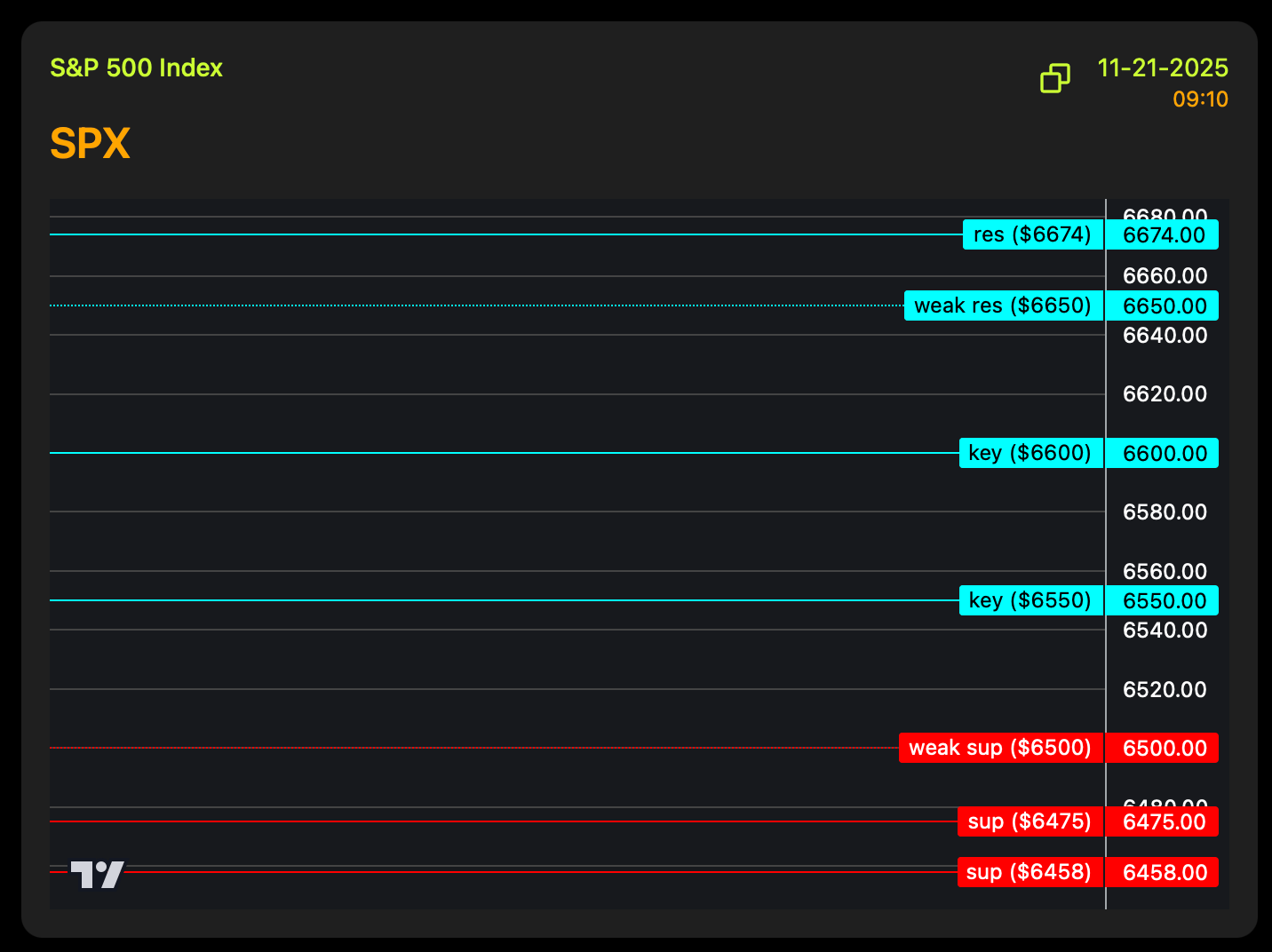Select the res ($6674) level label
Image resolution: width=1272 pixels, height=952 pixels.
pyautogui.click(x=1032, y=235)
